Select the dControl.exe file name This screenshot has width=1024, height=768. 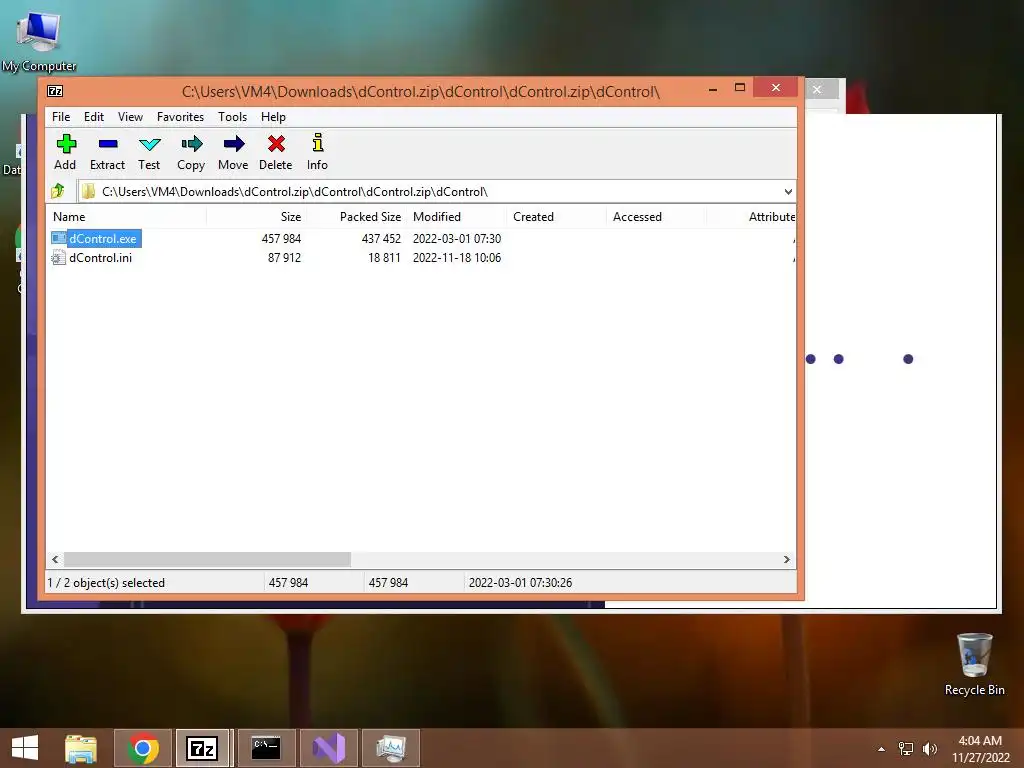[103, 238]
